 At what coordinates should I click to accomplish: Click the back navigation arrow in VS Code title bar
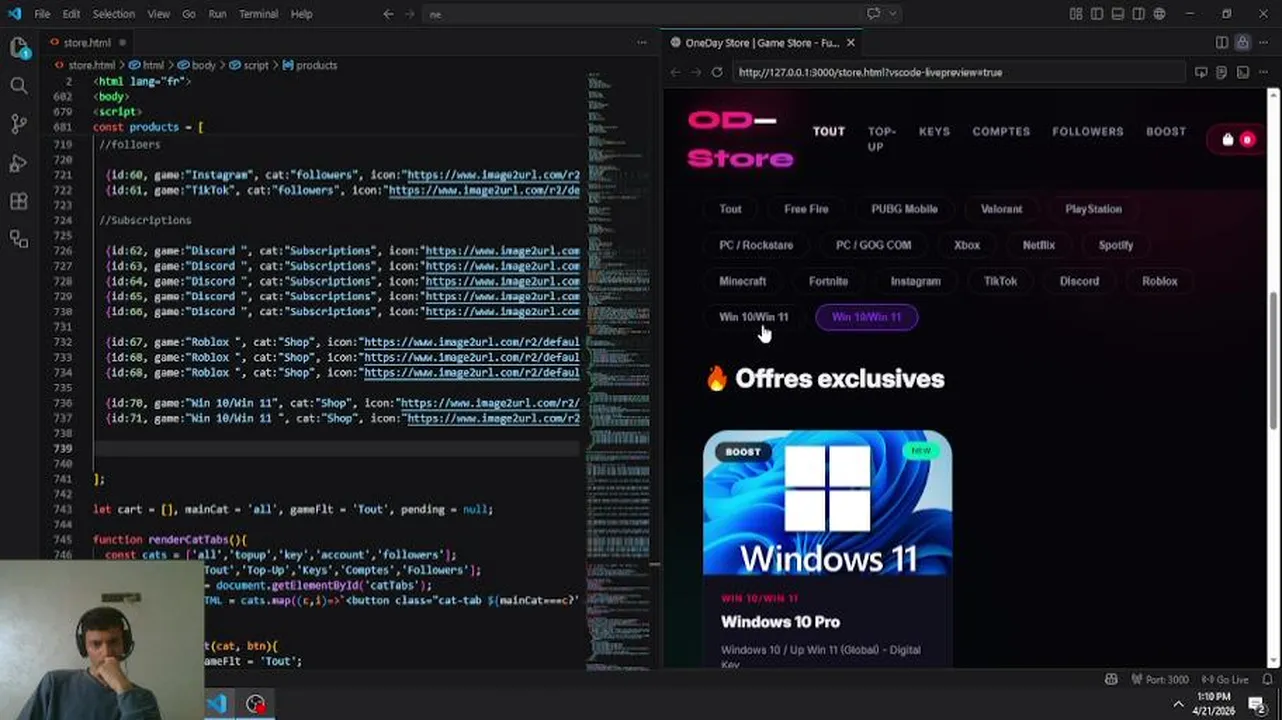pyautogui.click(x=388, y=14)
